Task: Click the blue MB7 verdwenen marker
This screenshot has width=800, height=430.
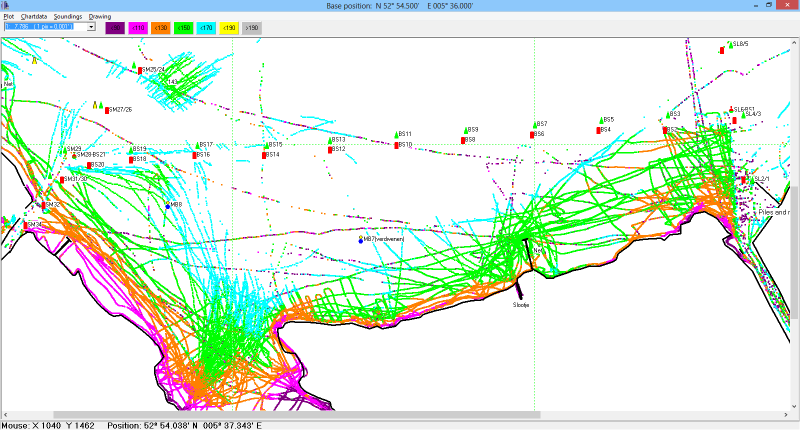Action: tap(361, 240)
